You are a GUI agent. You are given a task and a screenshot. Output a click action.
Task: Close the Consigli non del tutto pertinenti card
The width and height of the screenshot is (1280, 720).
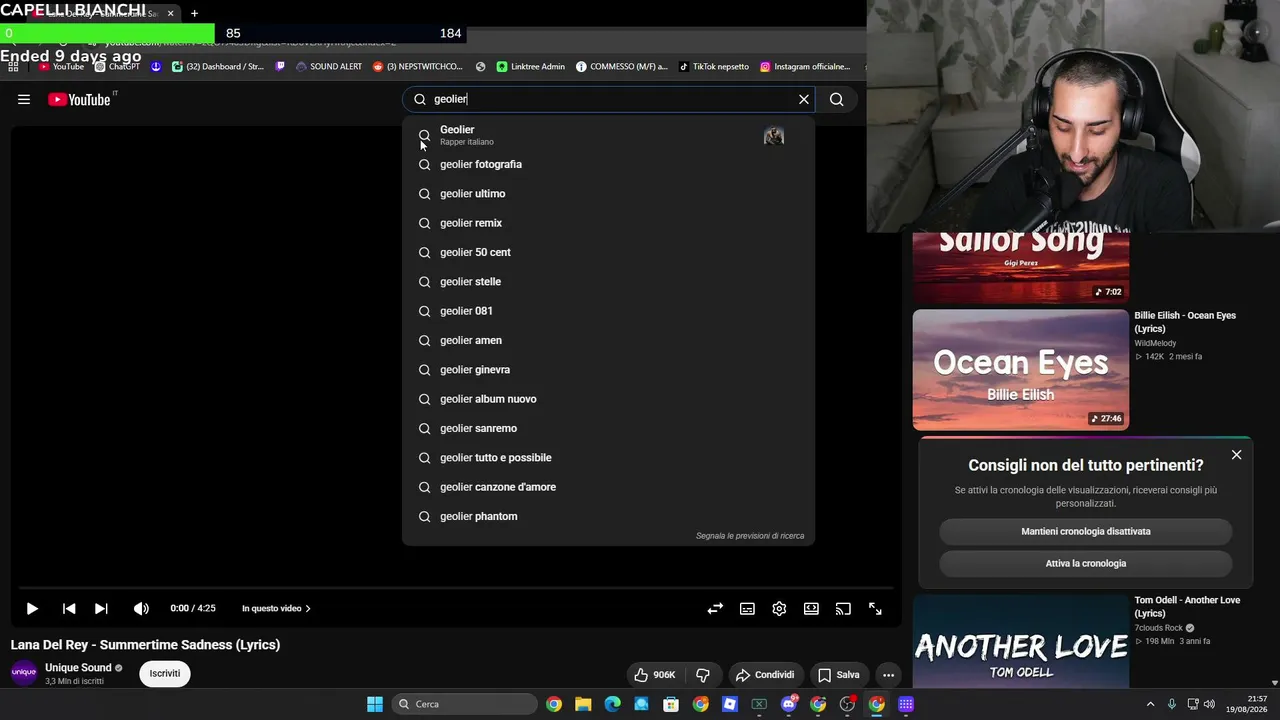click(1237, 455)
